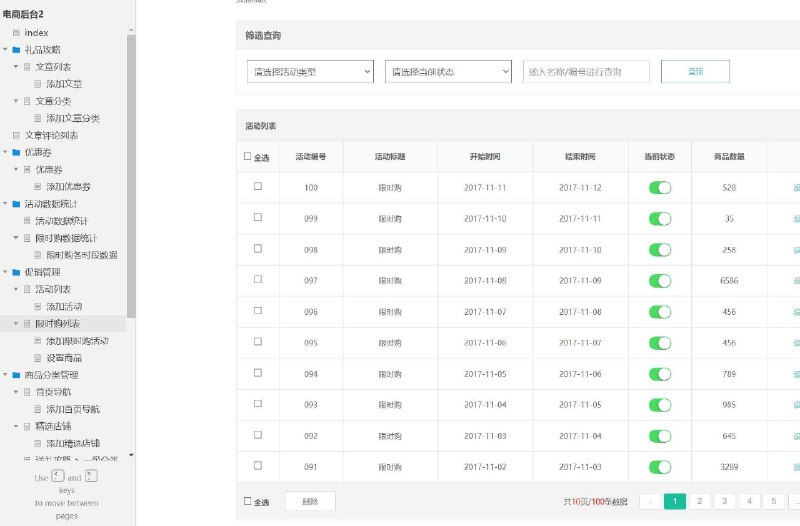The width and height of the screenshot is (800, 526).
Task: Tick the 全选 checkbox in the table header
Action: tap(247, 156)
